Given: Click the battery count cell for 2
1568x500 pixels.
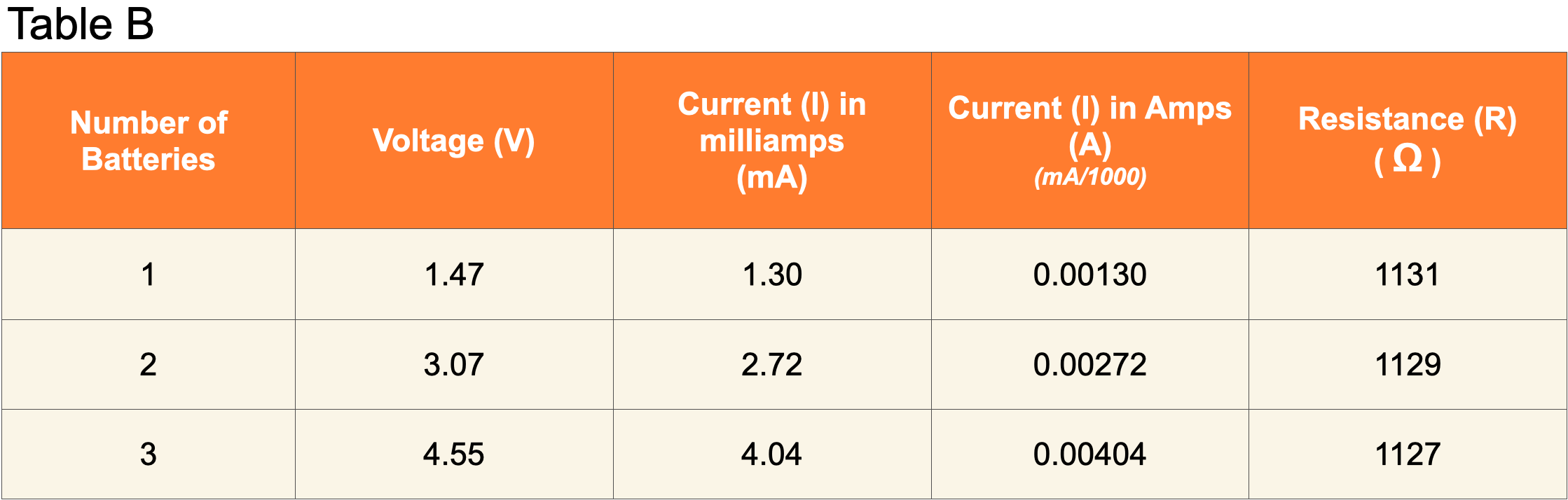Looking at the screenshot, I should click(149, 365).
